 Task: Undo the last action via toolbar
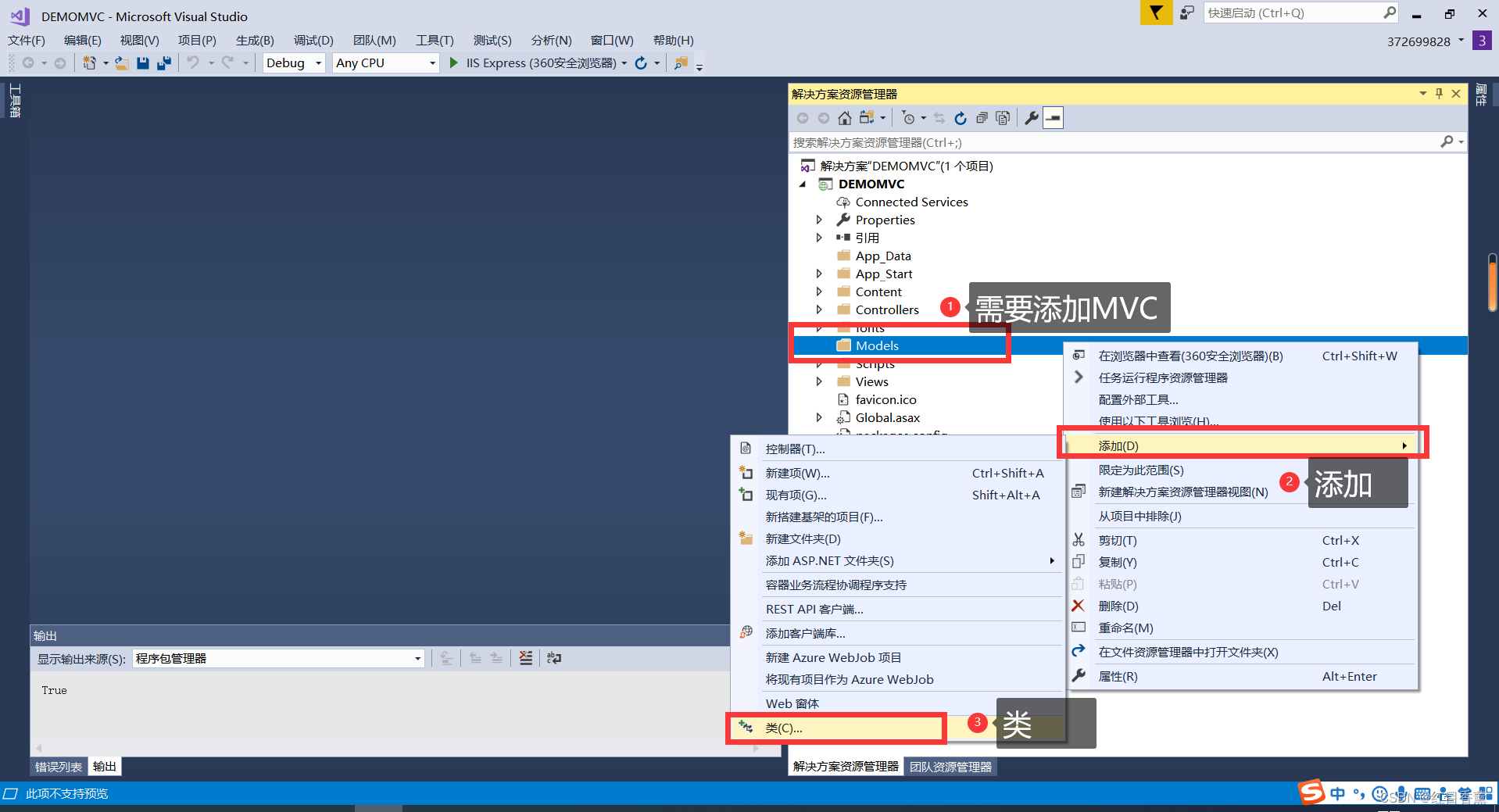[x=193, y=63]
